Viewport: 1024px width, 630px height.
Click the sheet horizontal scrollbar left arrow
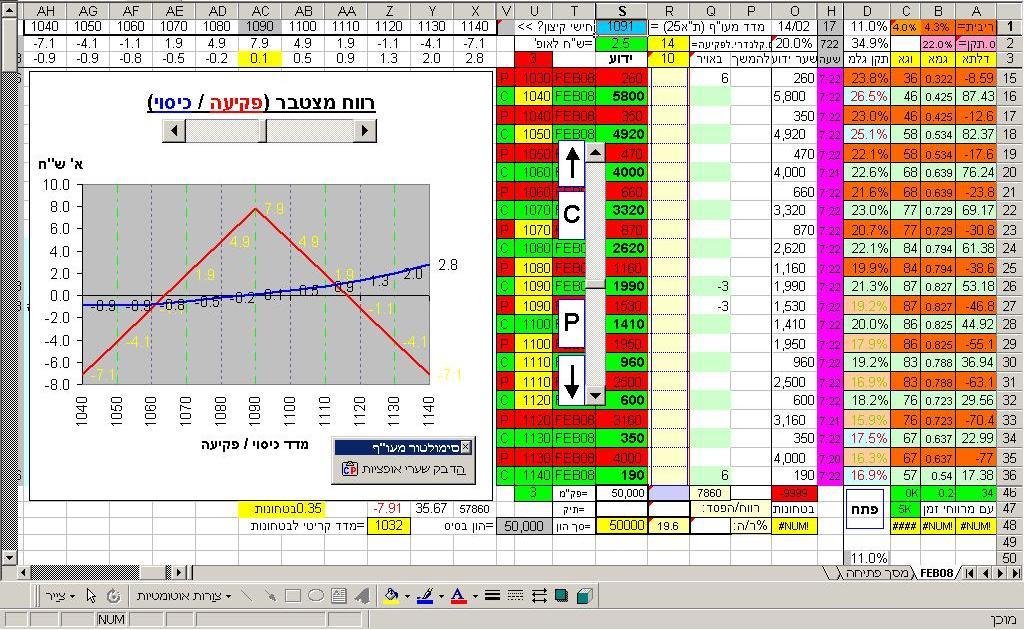24,573
